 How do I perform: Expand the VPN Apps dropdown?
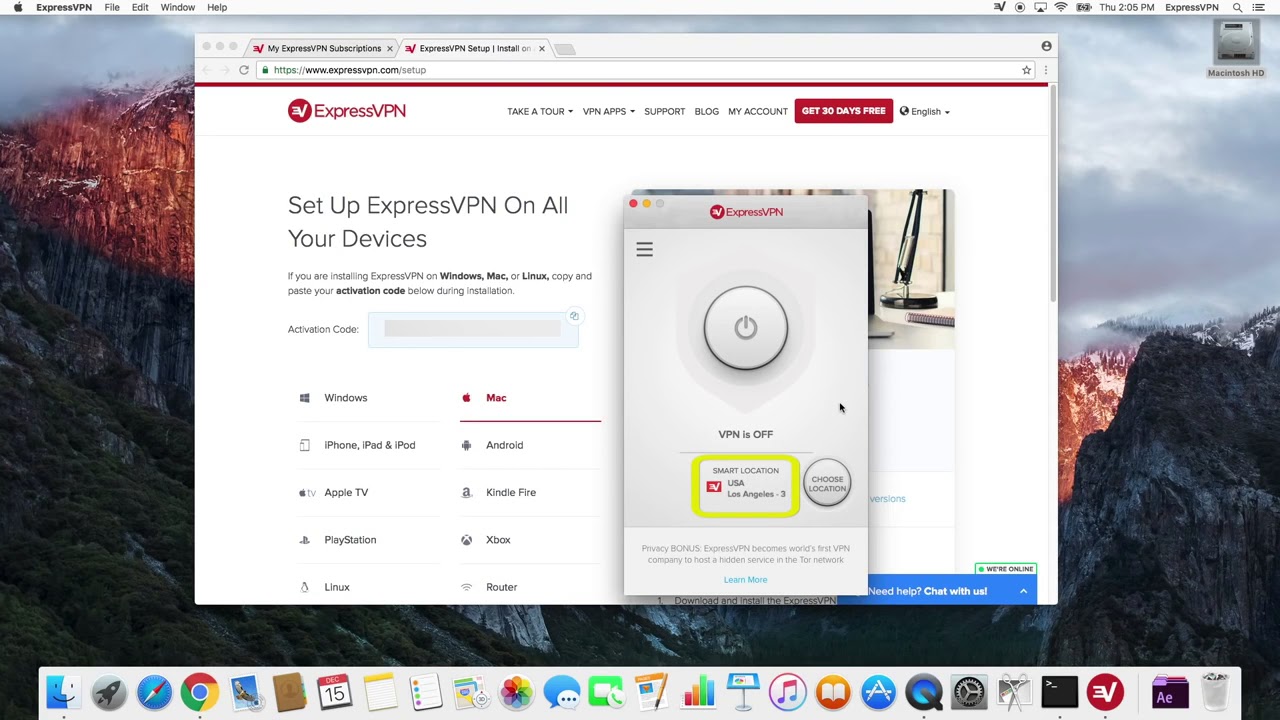coord(609,111)
